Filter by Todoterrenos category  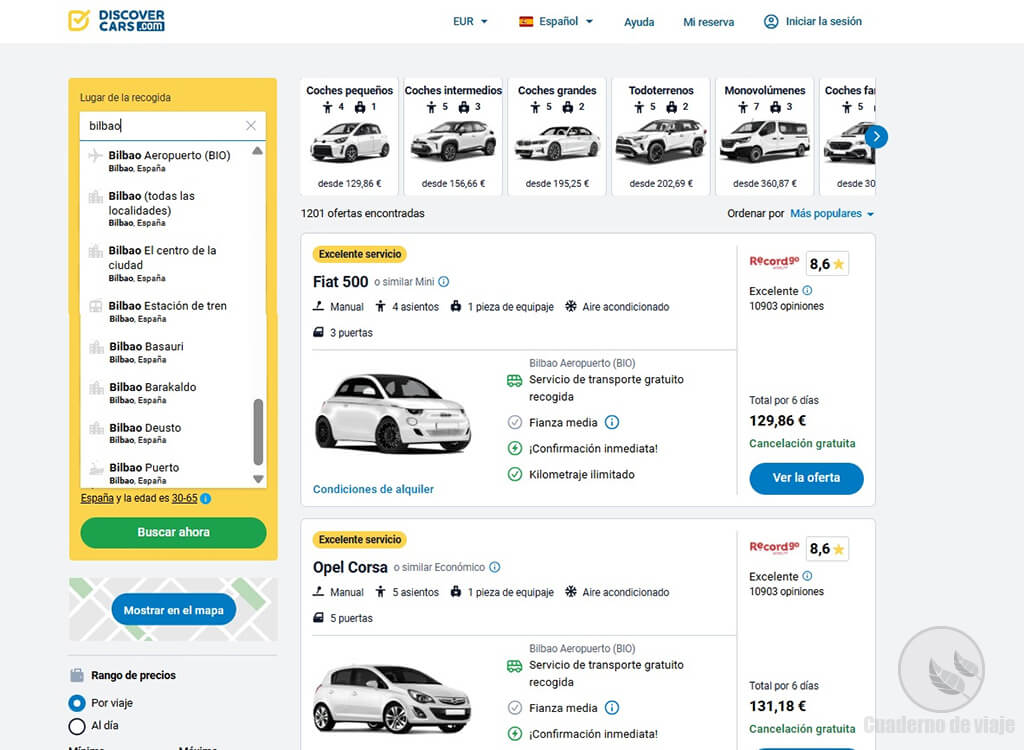(x=661, y=137)
